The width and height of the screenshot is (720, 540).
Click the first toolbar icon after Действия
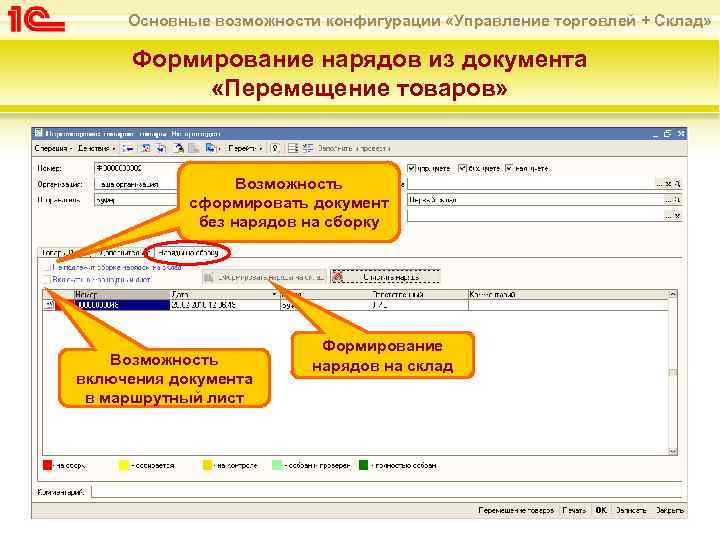coord(128,148)
